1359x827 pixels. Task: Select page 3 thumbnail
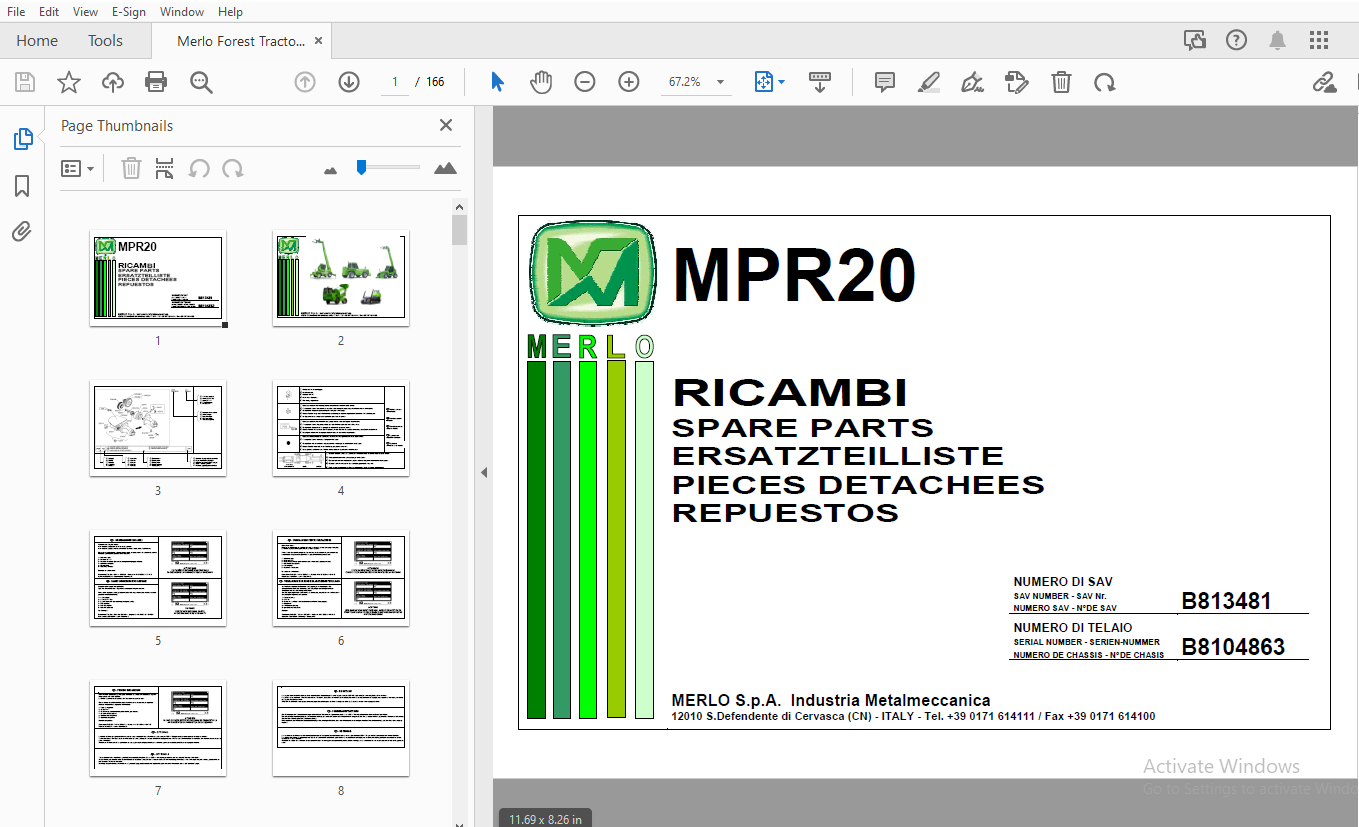pyautogui.click(x=158, y=427)
